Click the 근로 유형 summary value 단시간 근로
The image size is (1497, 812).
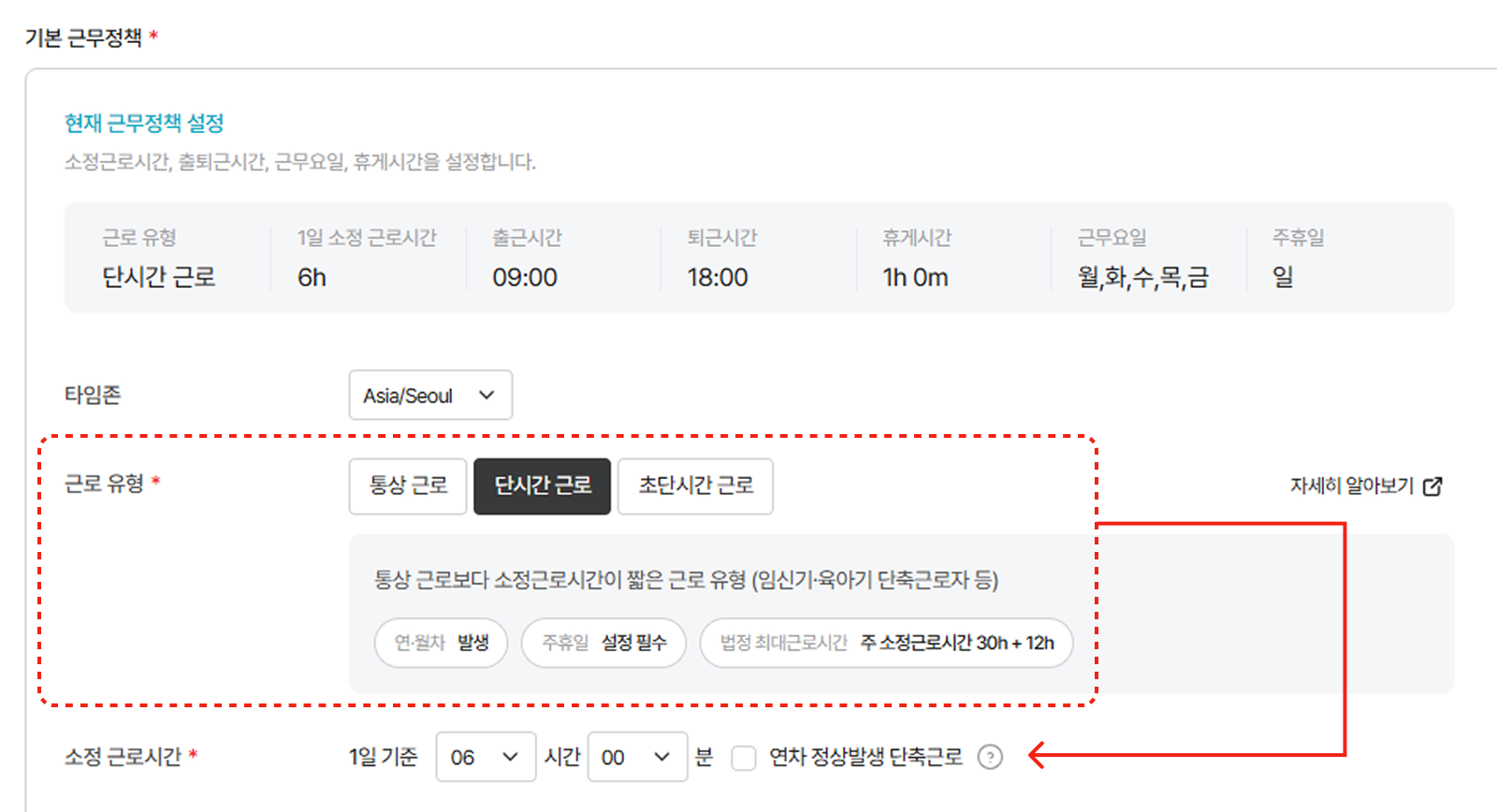[x=159, y=278]
